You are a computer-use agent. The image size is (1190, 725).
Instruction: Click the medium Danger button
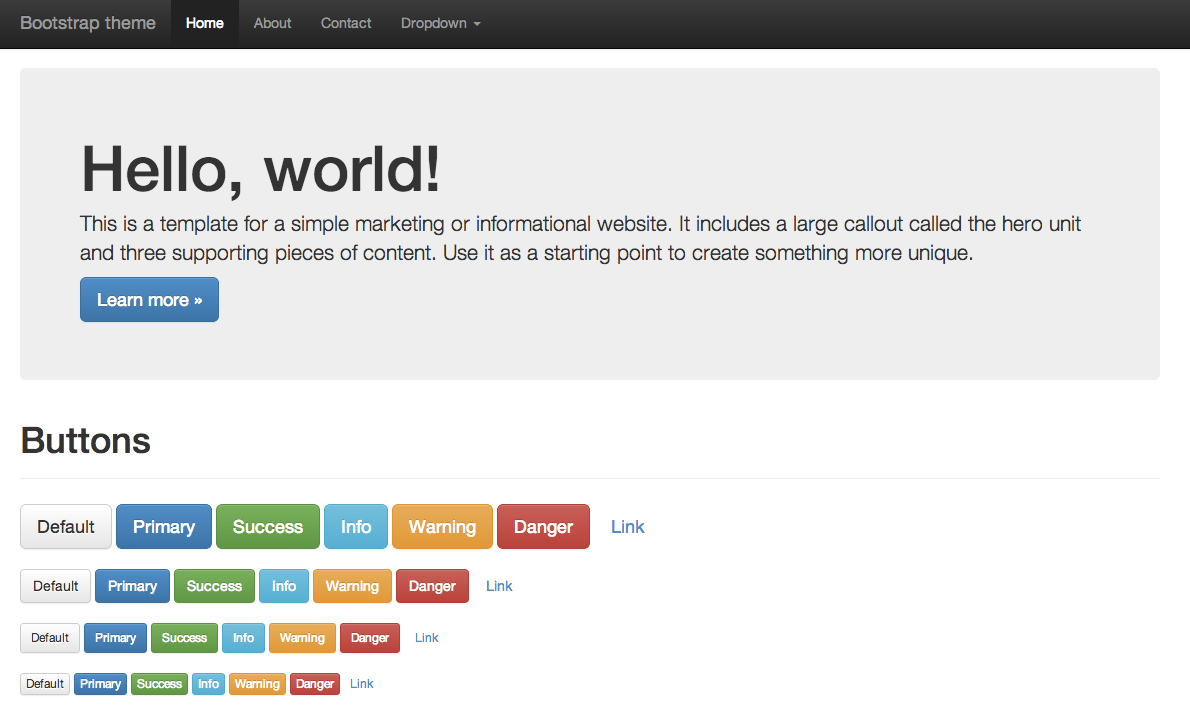(432, 586)
